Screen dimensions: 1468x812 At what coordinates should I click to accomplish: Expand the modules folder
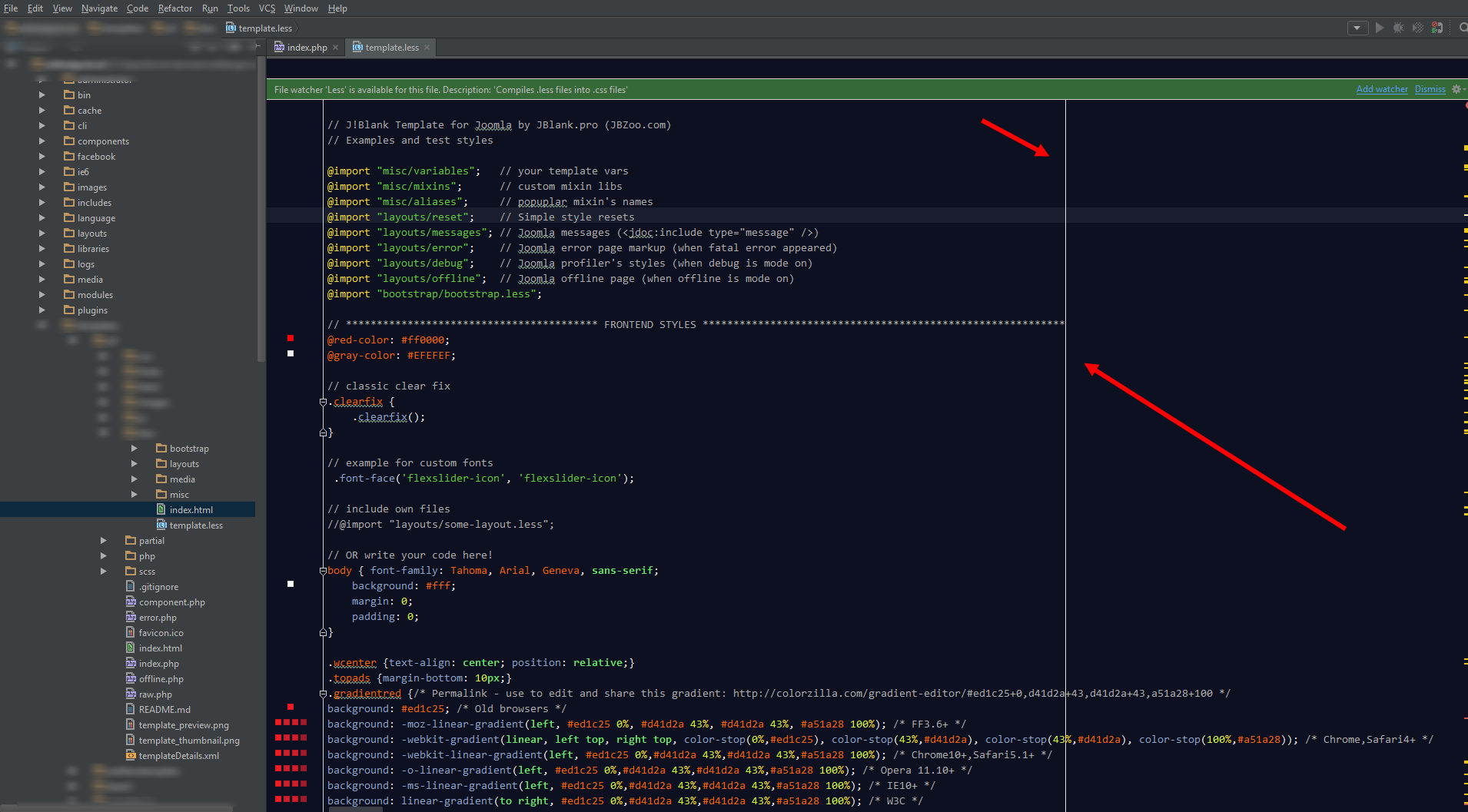42,295
